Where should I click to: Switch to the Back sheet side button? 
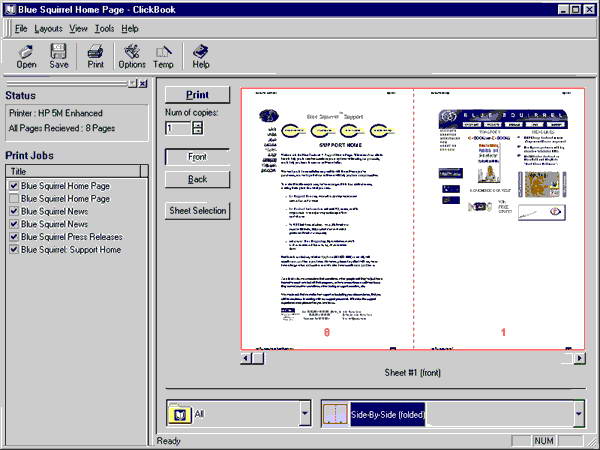[x=197, y=179]
